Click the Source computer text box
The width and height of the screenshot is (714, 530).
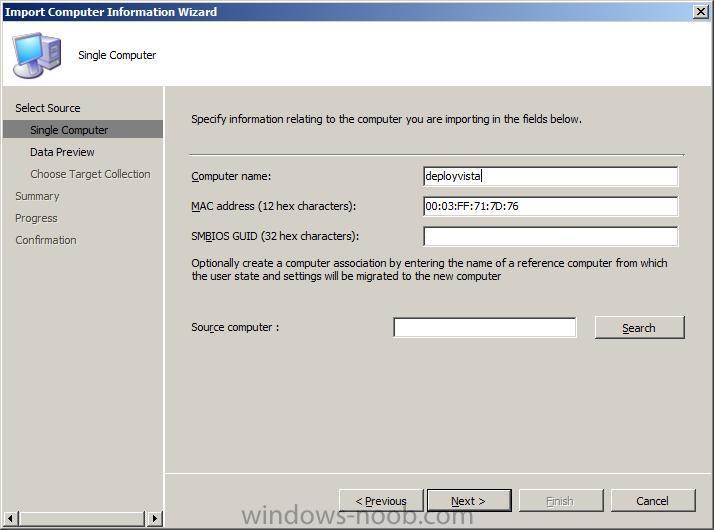click(484, 327)
